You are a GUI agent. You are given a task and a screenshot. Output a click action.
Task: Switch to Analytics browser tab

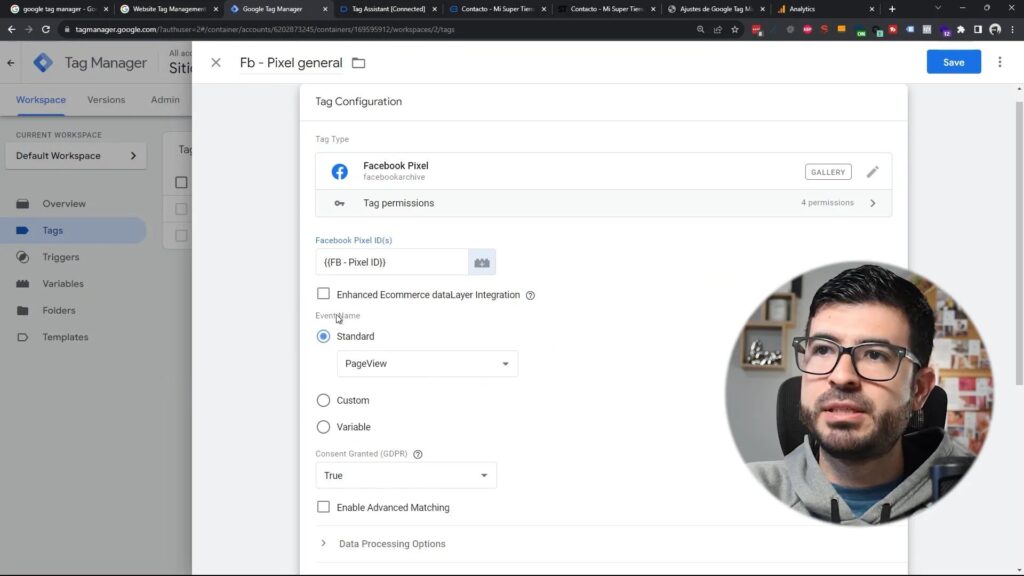point(825,9)
